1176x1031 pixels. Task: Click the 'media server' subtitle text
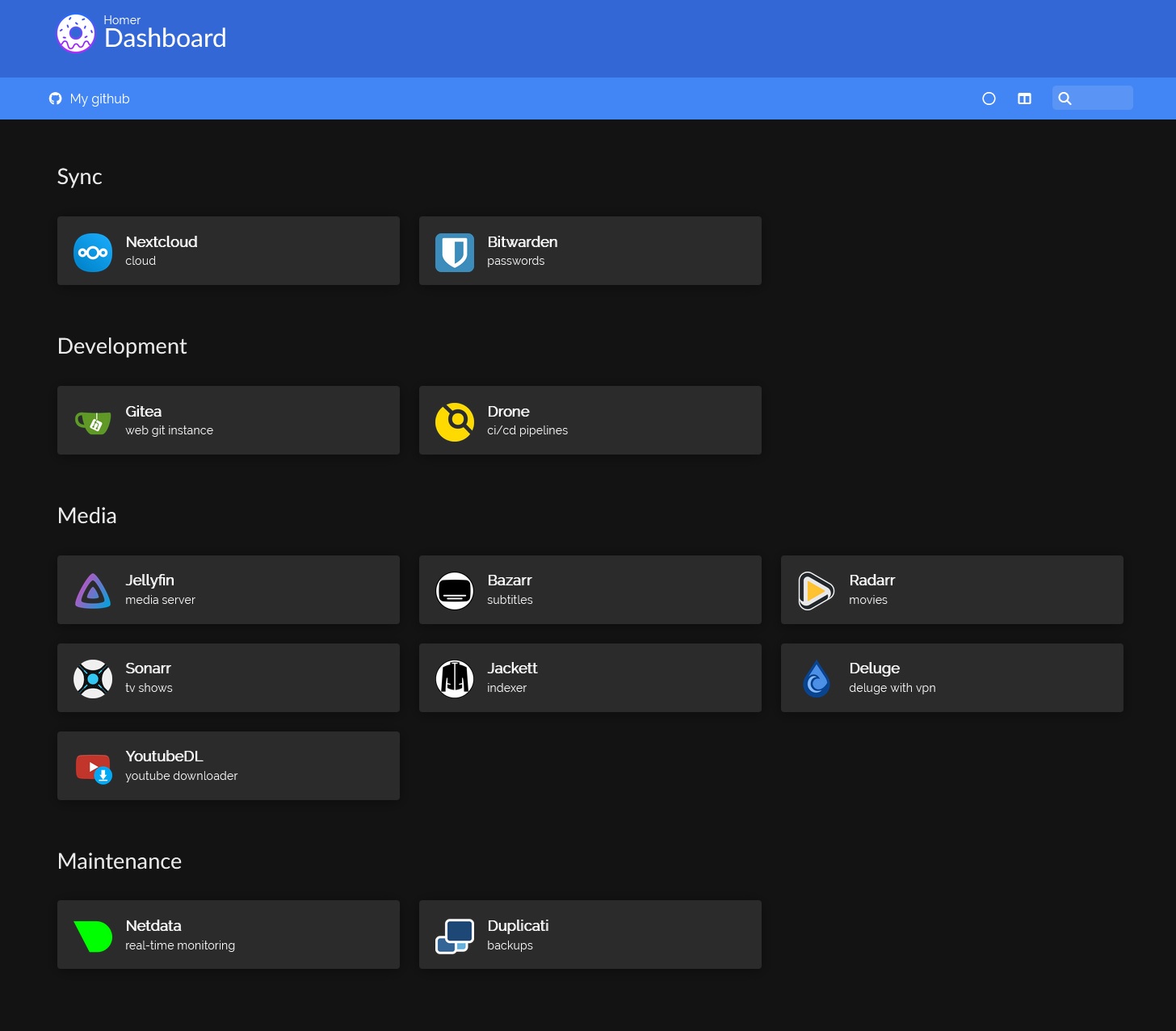point(161,600)
